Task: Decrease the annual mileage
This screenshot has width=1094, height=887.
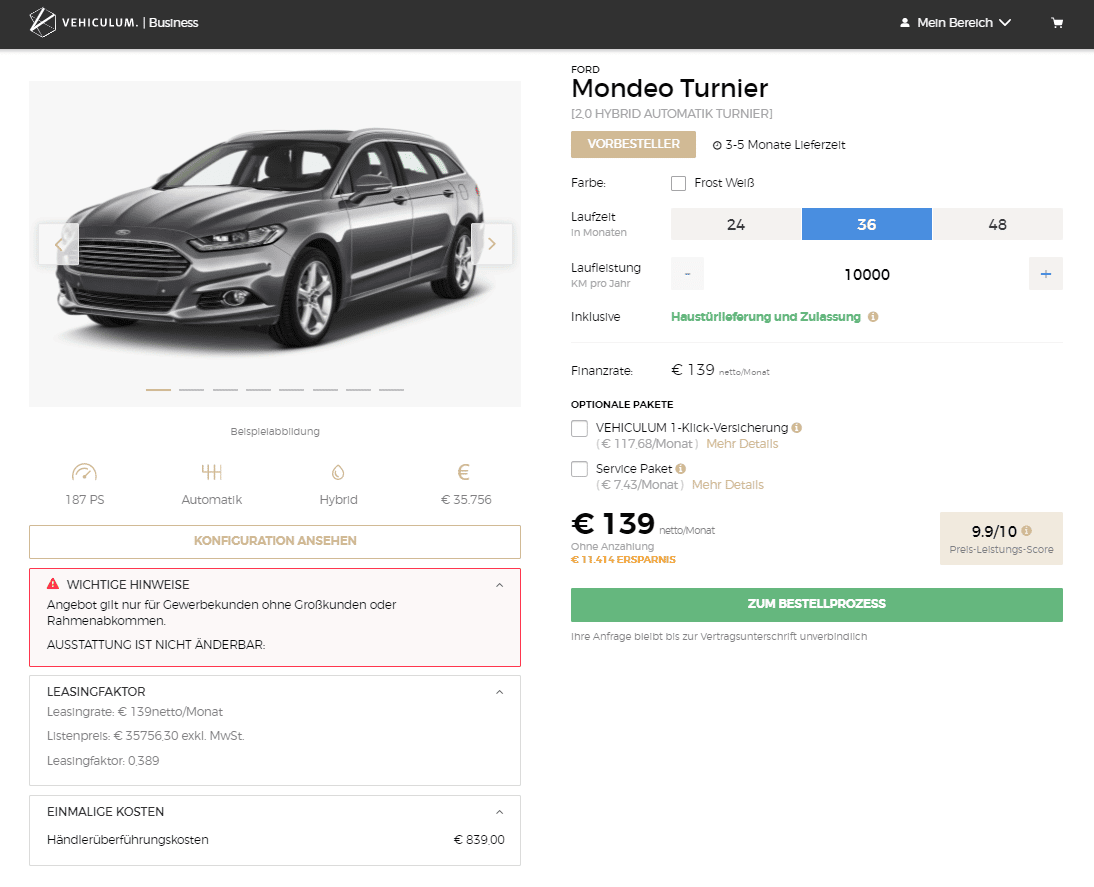Action: [687, 274]
